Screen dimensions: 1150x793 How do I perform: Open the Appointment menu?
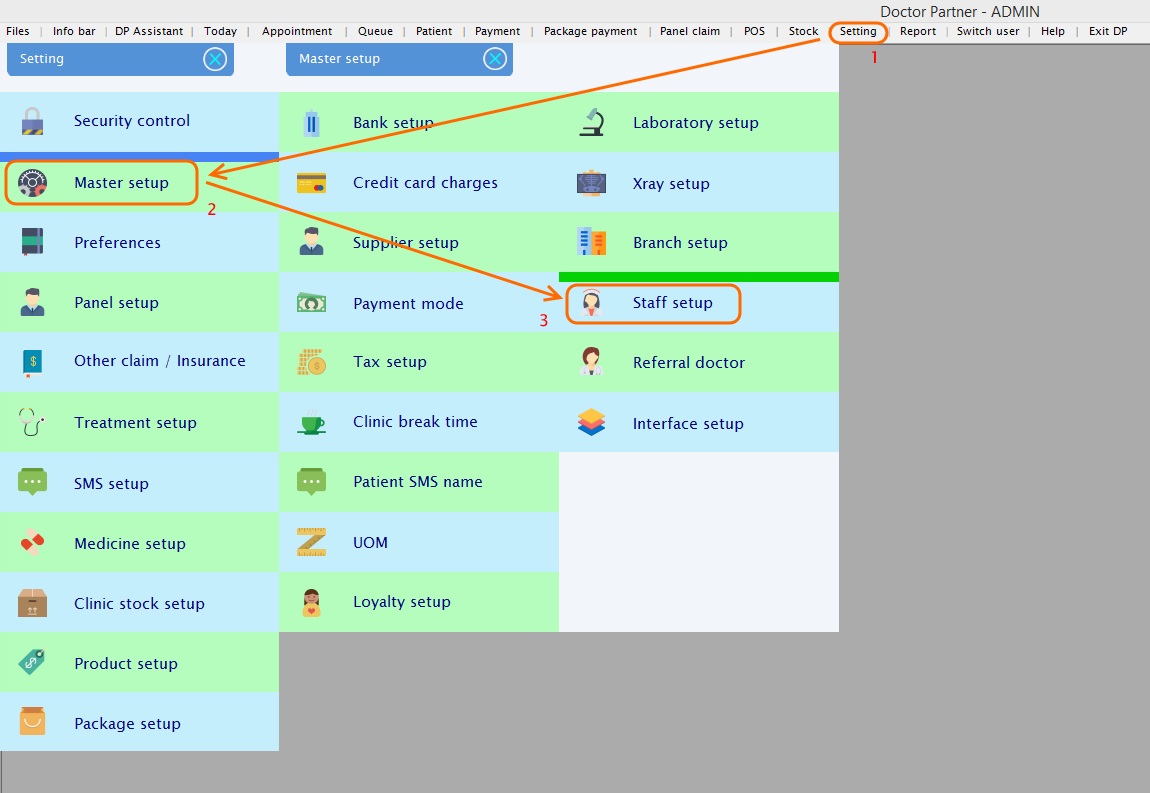coord(297,31)
